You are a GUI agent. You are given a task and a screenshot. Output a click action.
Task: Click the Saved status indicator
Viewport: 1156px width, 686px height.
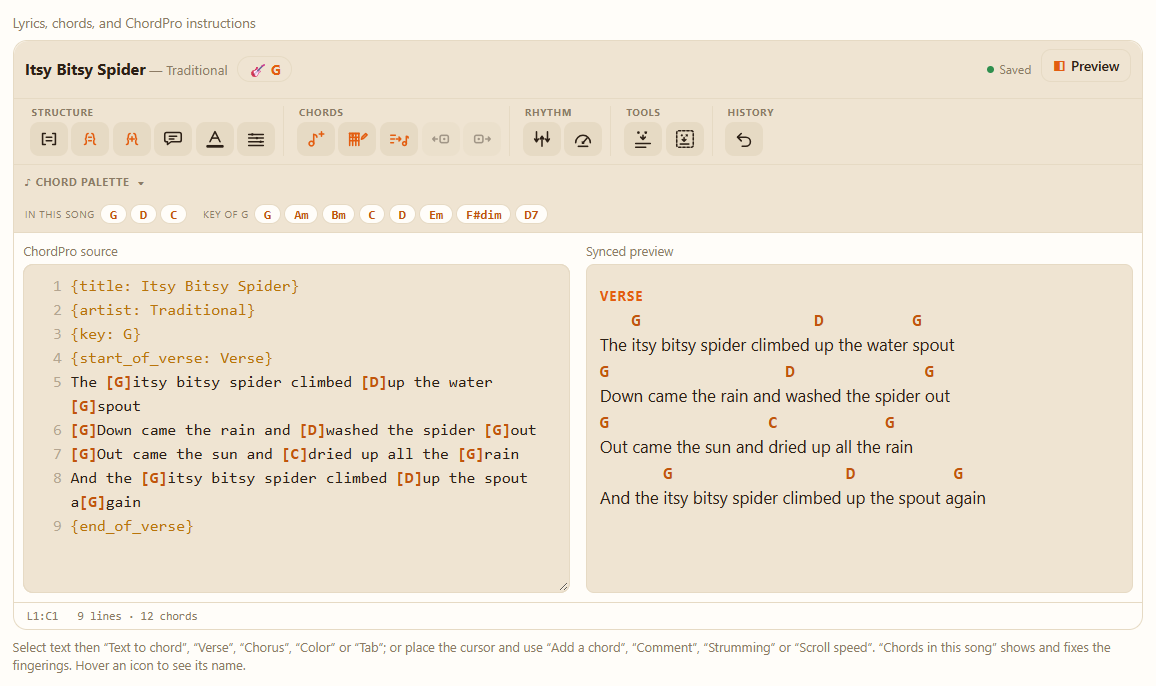click(x=1009, y=70)
